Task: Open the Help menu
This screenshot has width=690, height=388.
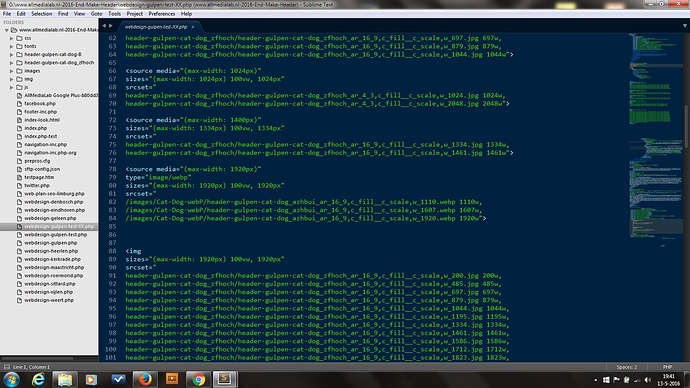Action: click(186, 14)
